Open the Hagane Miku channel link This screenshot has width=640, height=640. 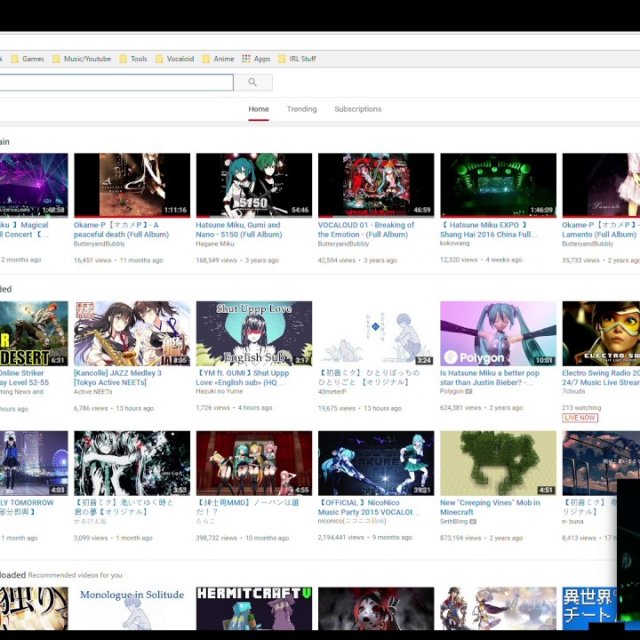215,244
